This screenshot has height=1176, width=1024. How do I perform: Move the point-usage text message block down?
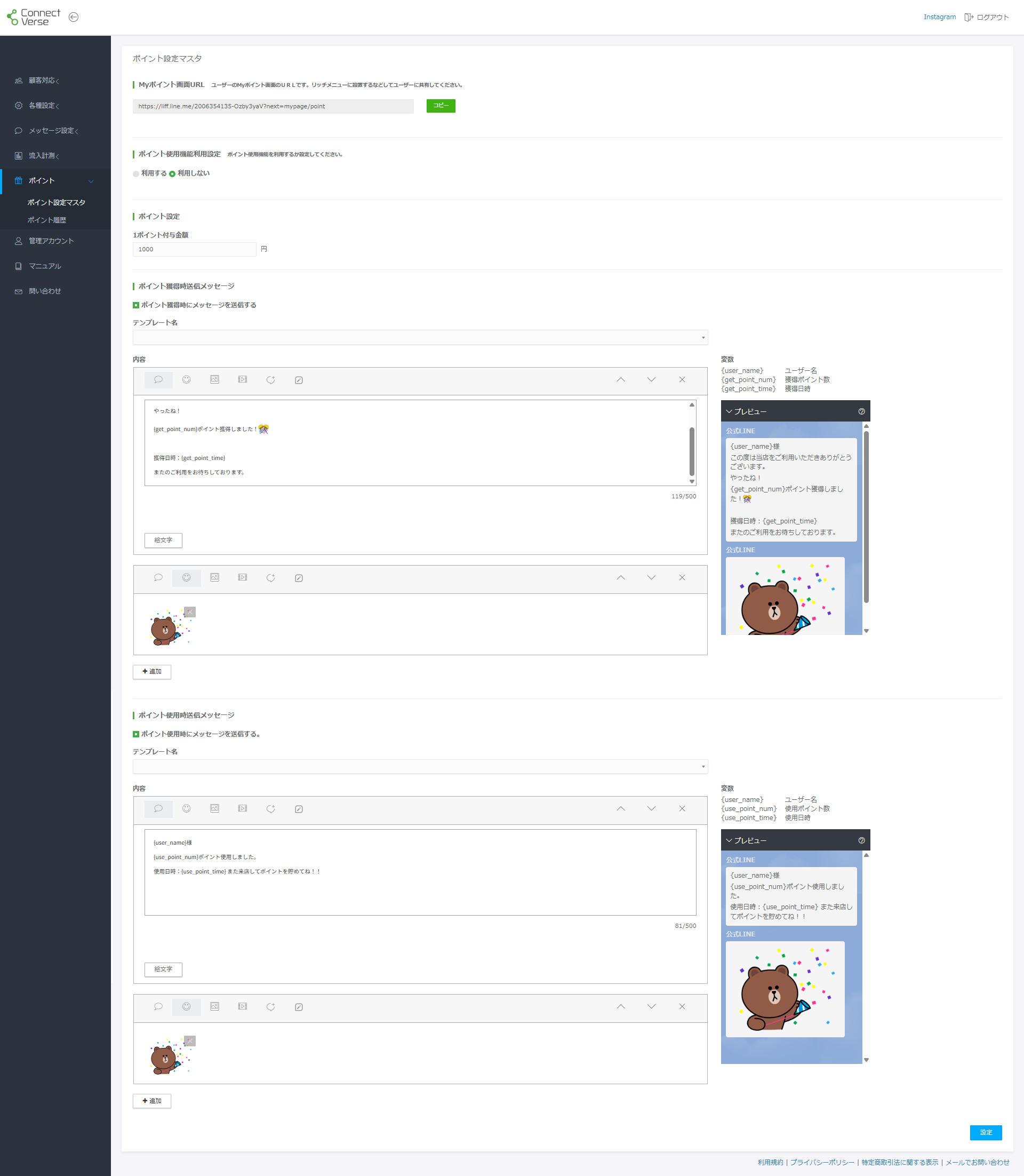point(651,808)
